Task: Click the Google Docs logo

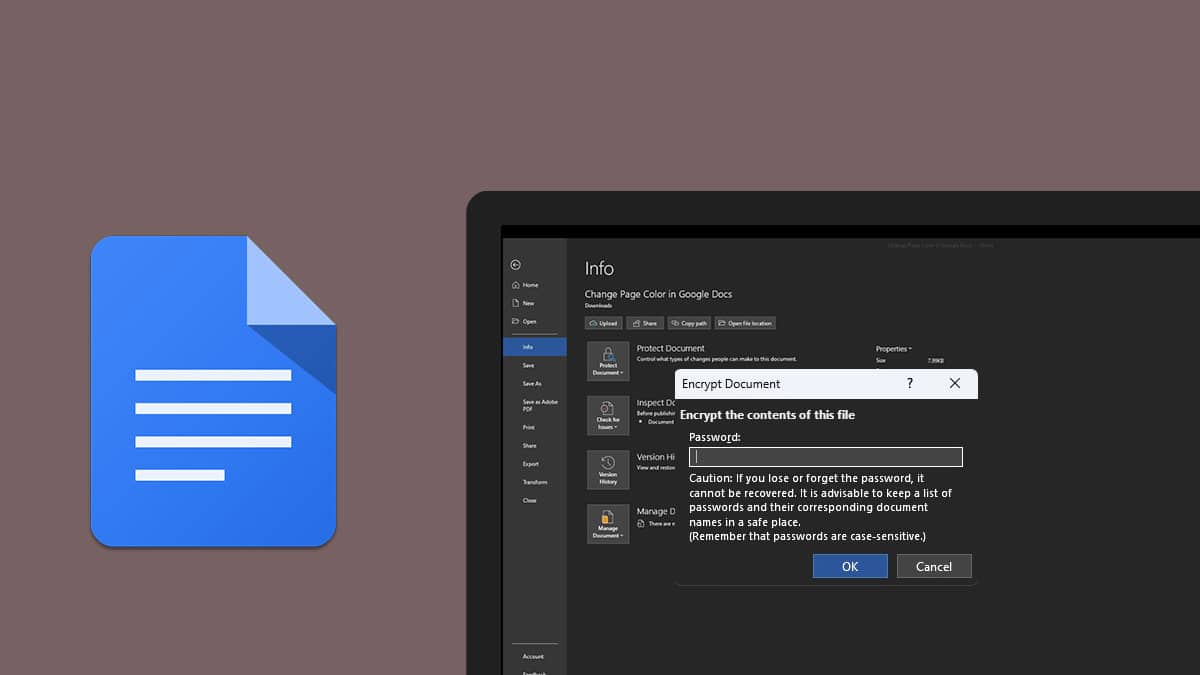Action: [213, 391]
